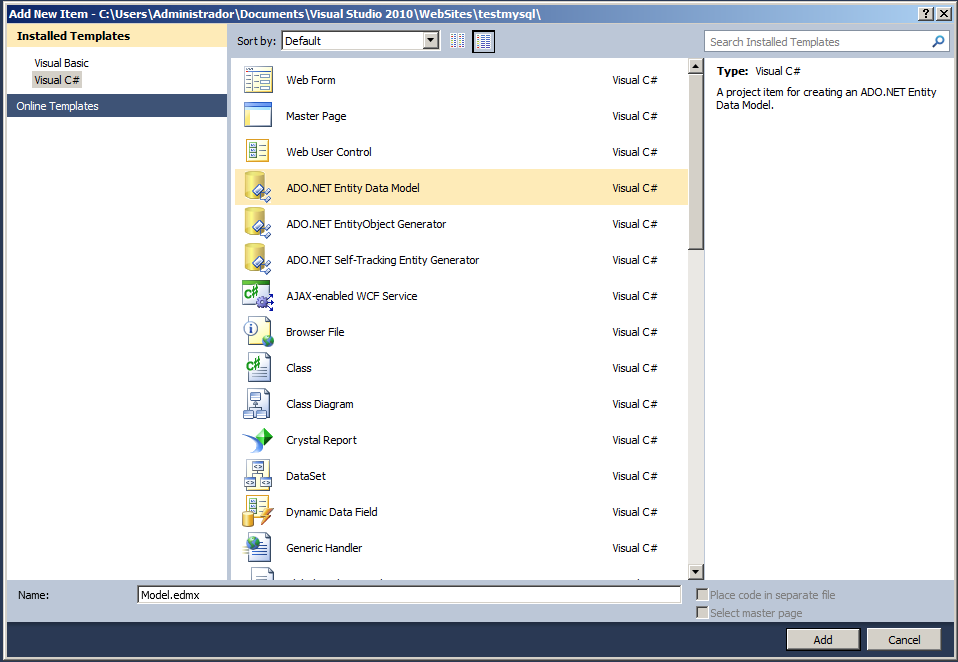Select the Master Page template icon
The width and height of the screenshot is (958, 662).
(x=256, y=115)
